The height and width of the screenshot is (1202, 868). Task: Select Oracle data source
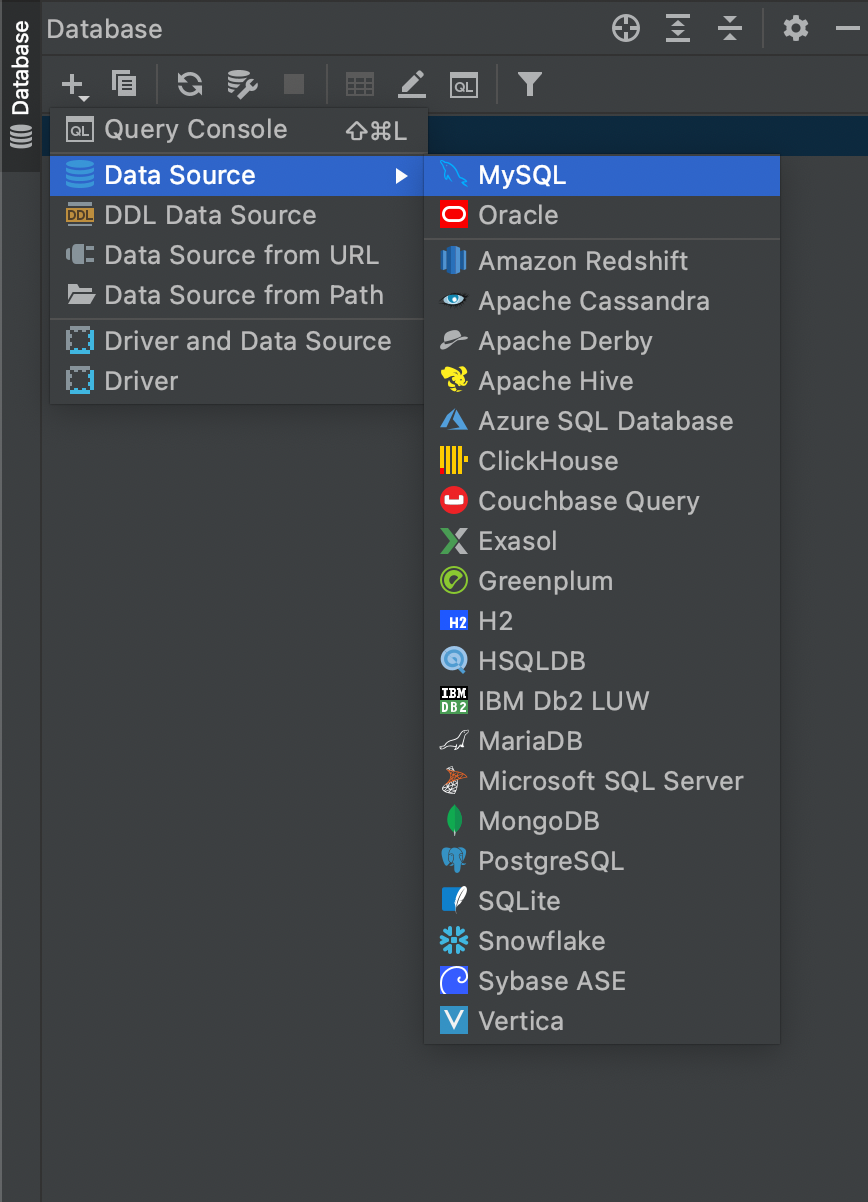(x=602, y=215)
